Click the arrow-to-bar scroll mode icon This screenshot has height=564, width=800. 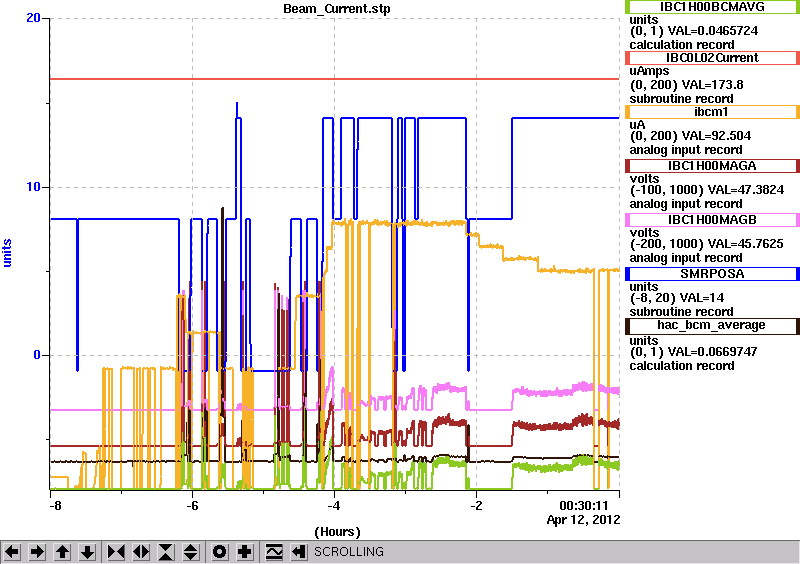point(299,552)
